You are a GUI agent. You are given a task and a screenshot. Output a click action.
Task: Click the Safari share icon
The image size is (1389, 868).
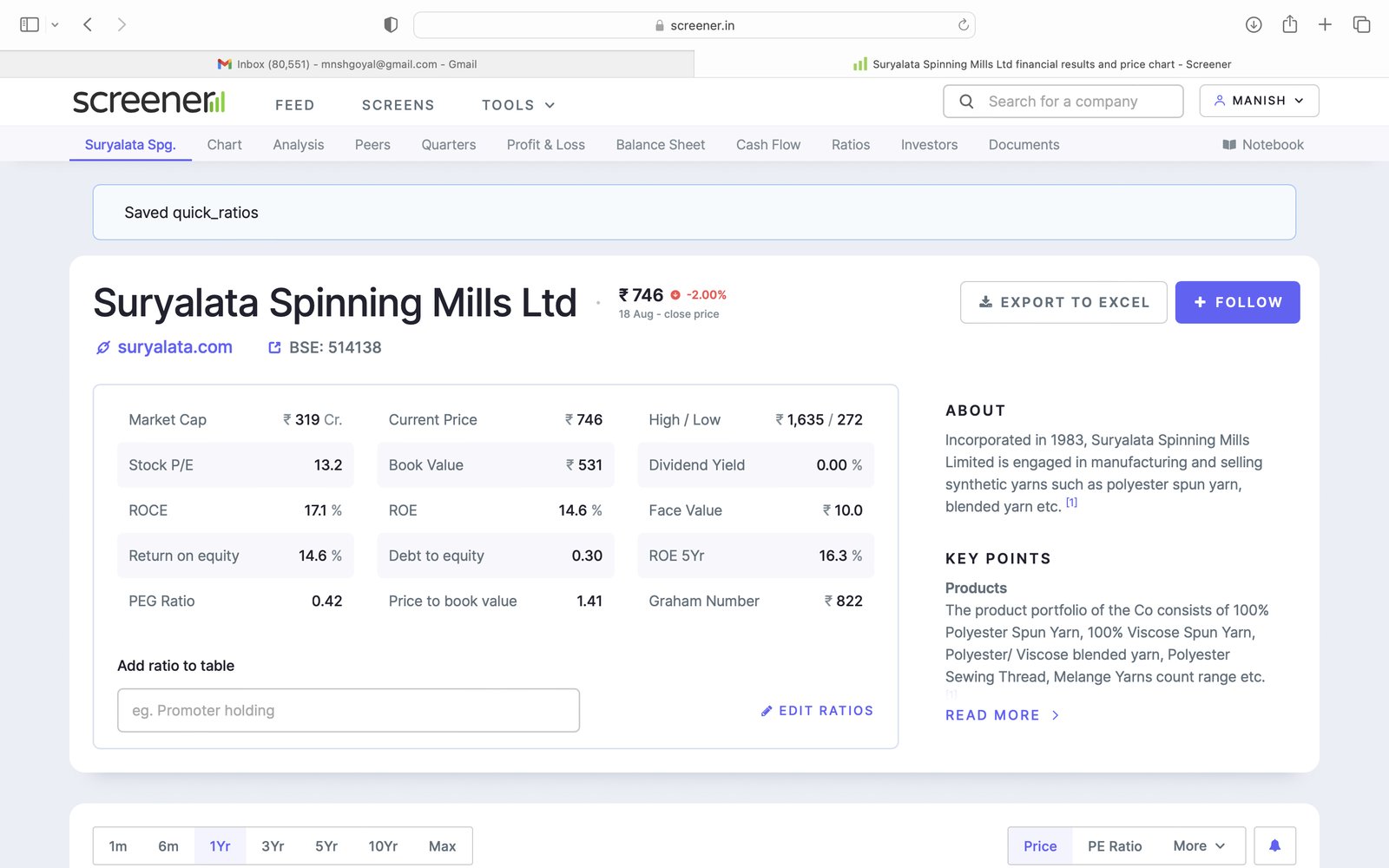1290,25
